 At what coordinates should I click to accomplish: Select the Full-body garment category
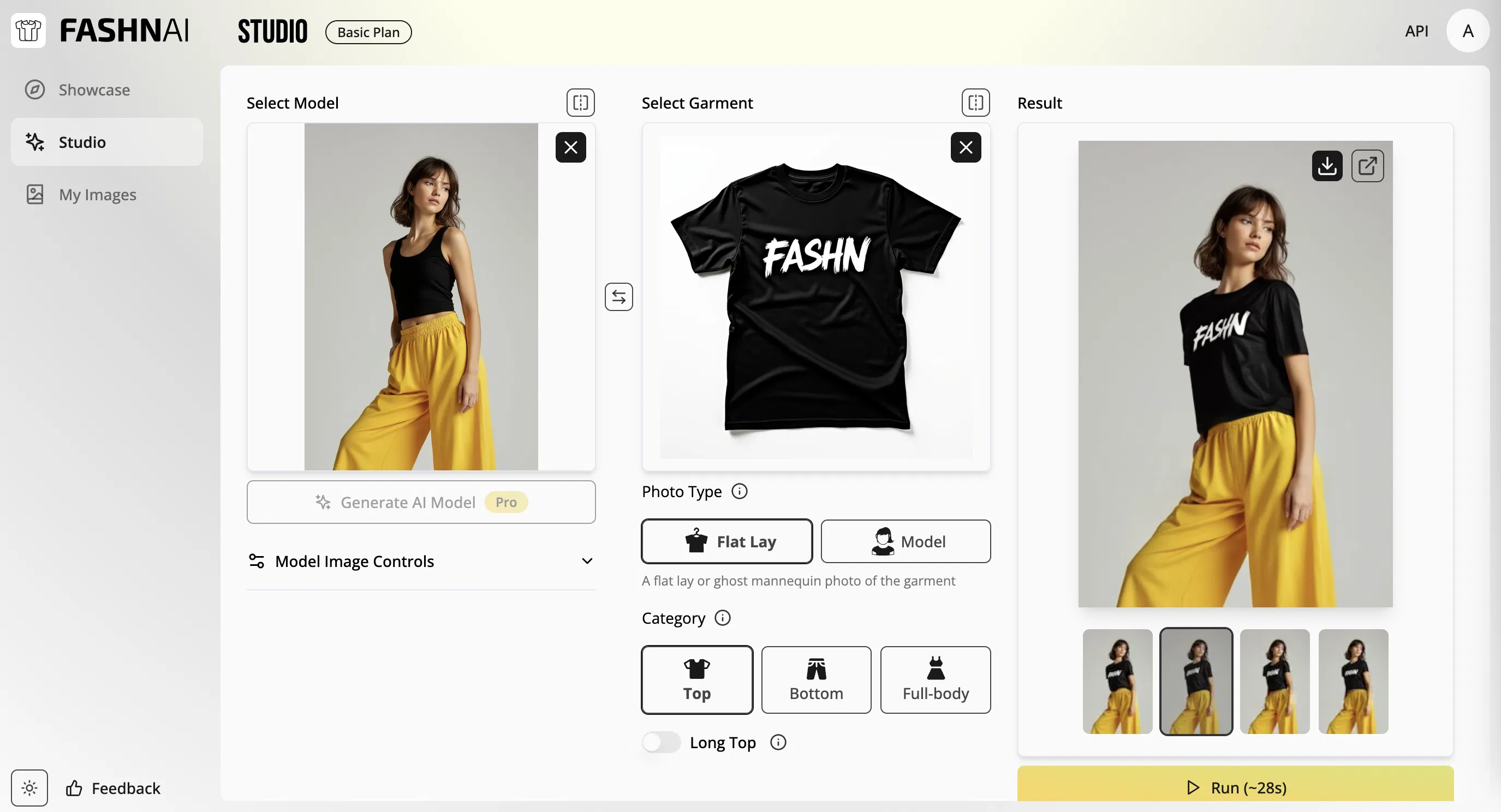pos(935,680)
